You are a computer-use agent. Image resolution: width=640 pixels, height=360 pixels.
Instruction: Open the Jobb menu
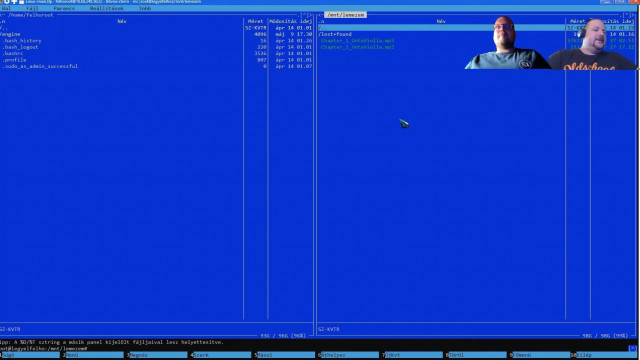pyautogui.click(x=145, y=8)
